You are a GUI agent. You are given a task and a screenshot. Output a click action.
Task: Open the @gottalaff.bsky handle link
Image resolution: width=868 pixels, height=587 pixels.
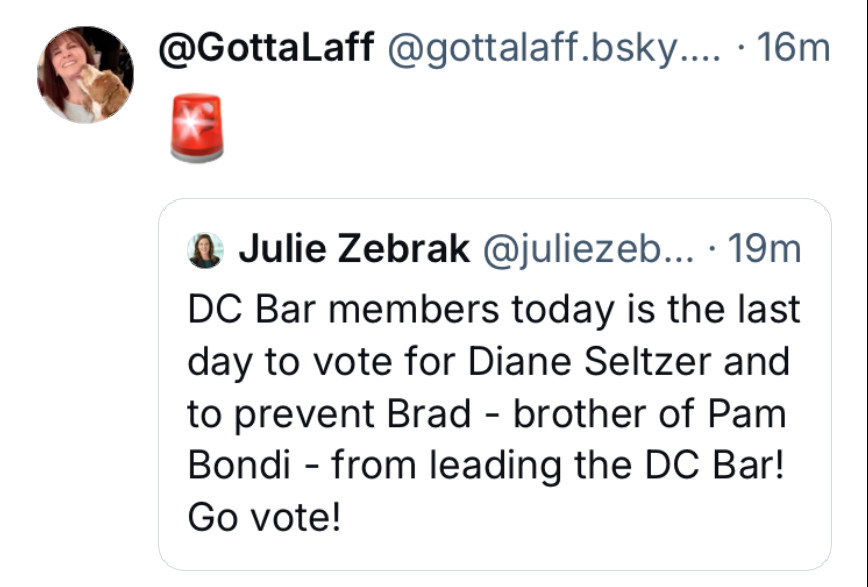554,49
